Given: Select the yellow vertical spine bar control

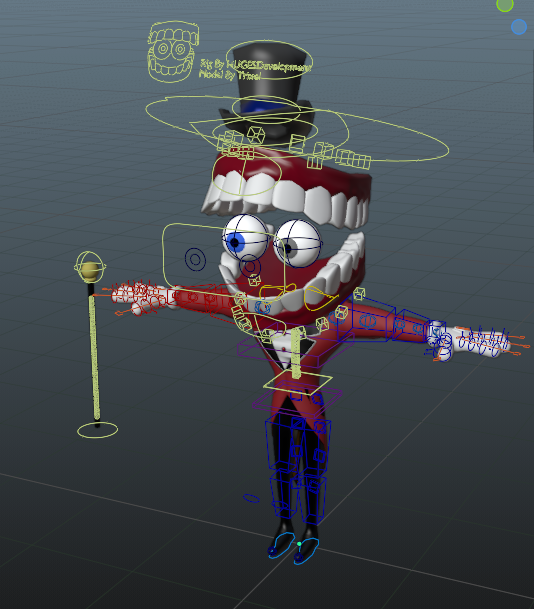Looking at the screenshot, I should pos(296,353).
